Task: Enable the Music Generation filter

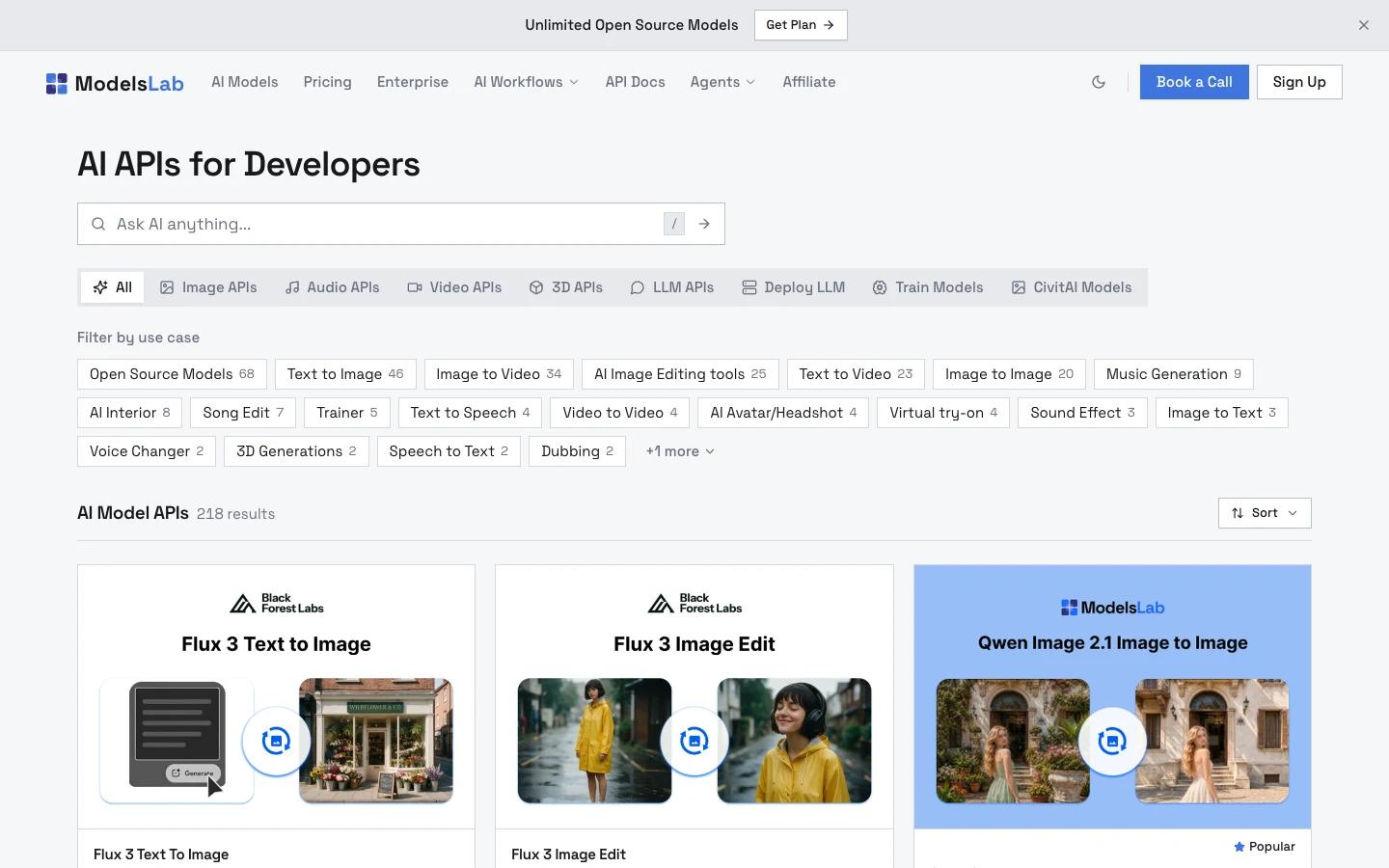Action: pyautogui.click(x=1174, y=374)
